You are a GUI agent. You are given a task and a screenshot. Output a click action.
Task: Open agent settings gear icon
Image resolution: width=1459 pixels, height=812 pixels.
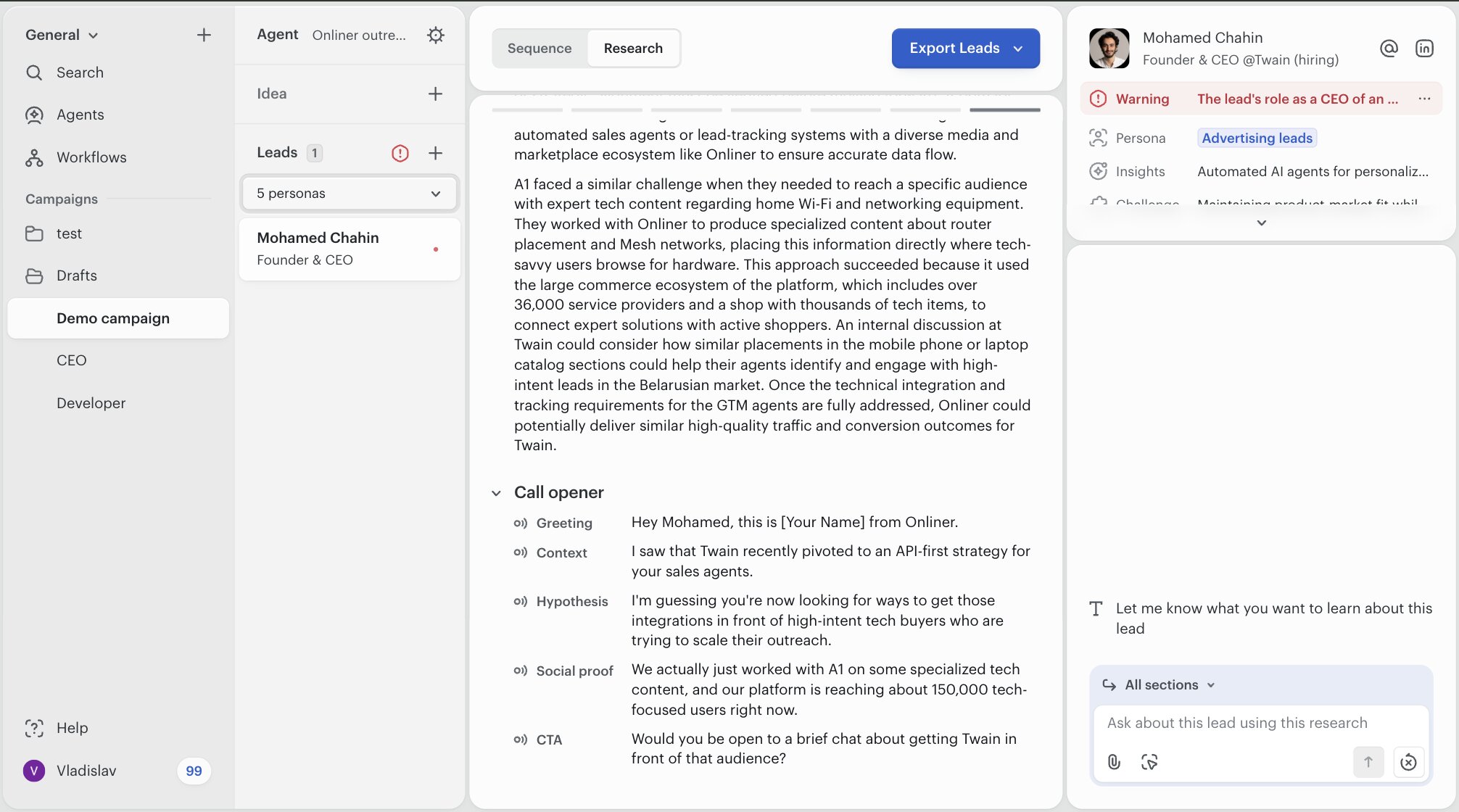[x=435, y=35]
